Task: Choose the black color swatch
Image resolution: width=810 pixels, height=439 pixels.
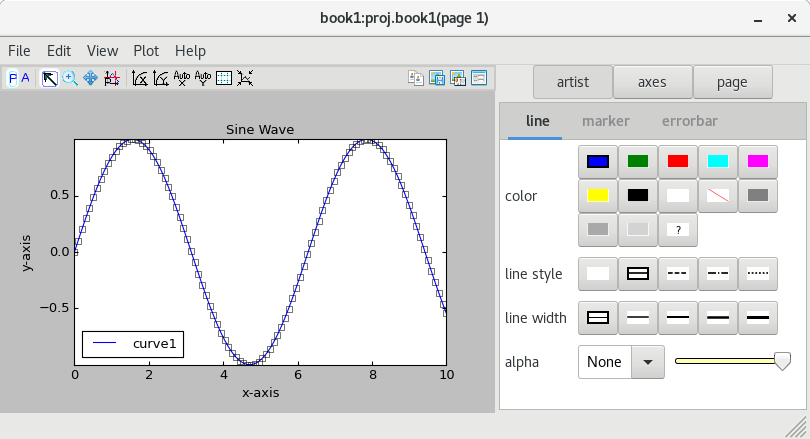Action: [x=638, y=196]
